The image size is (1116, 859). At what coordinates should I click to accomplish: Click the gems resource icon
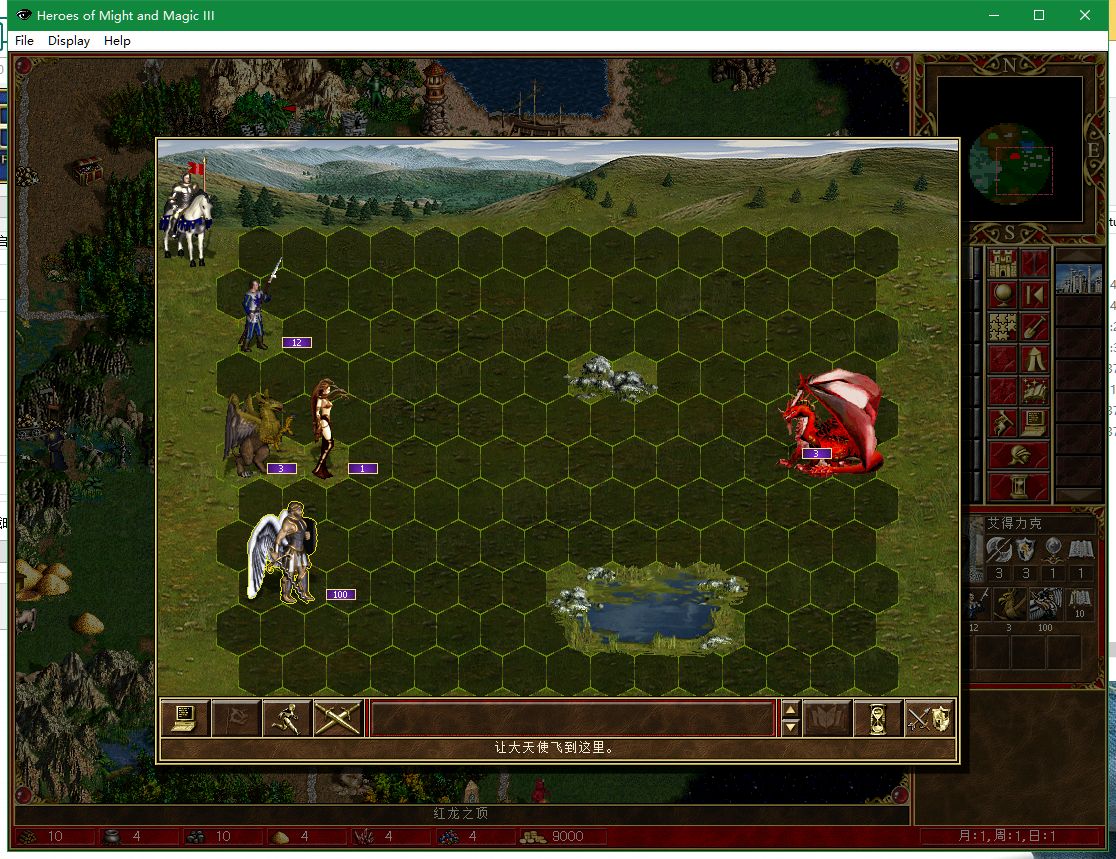coord(449,836)
